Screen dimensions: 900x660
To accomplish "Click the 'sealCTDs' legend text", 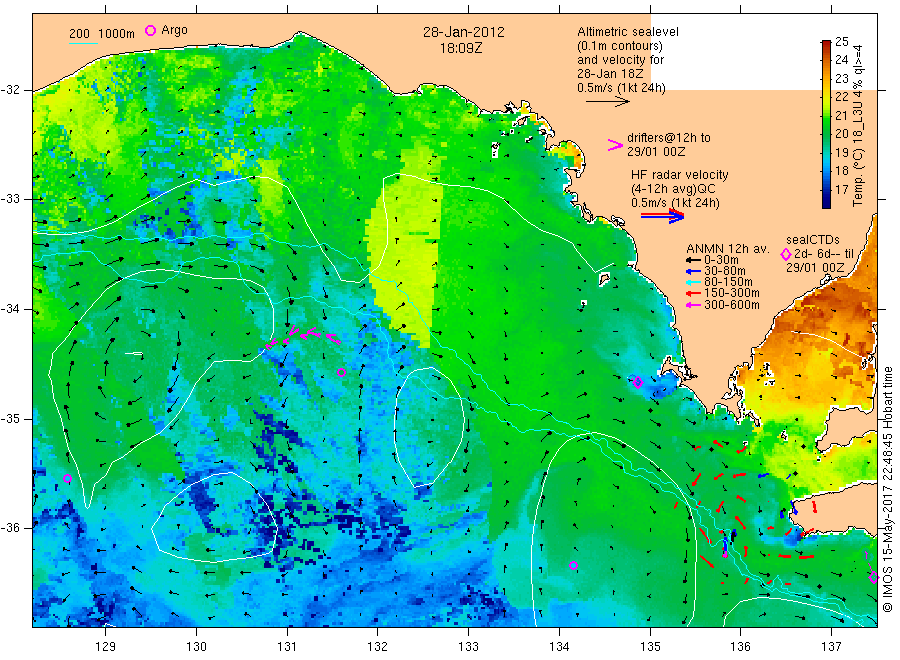I will click(x=813, y=240).
